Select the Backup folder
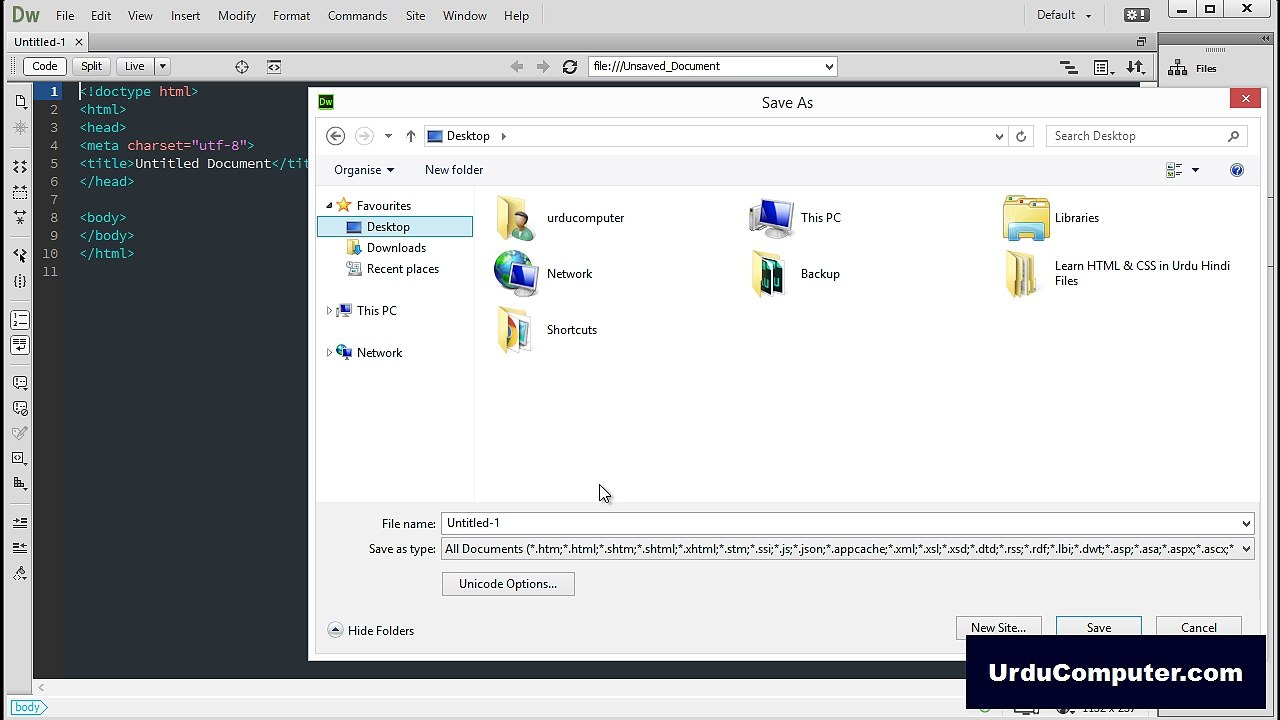Viewport: 1280px width, 720px height. [x=796, y=274]
